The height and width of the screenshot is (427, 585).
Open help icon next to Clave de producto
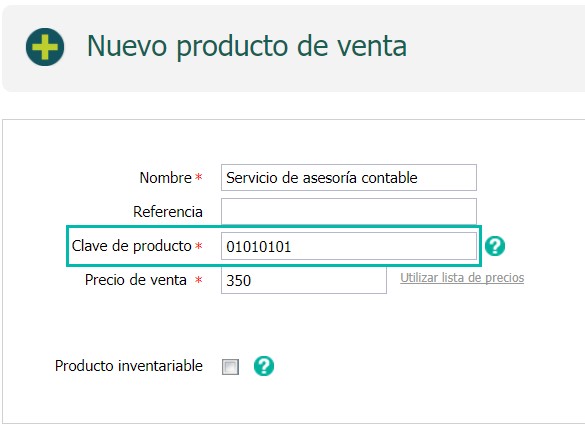coord(495,246)
